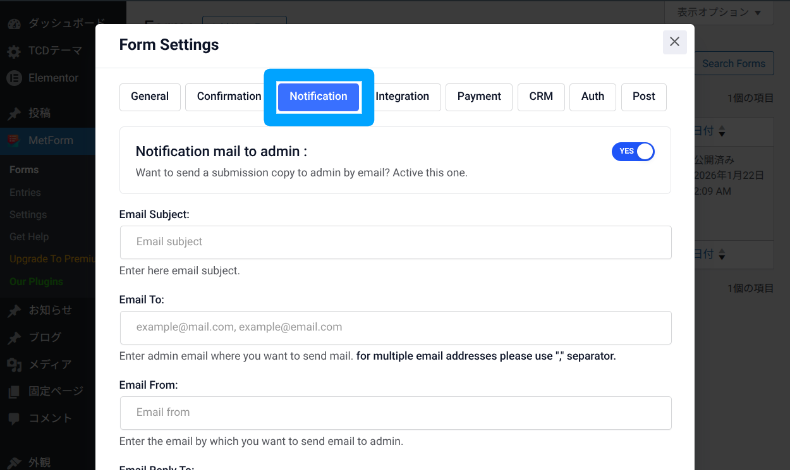Click the 固定ページ pages icon in sidebar
This screenshot has height=470, width=790.
click(x=14, y=392)
